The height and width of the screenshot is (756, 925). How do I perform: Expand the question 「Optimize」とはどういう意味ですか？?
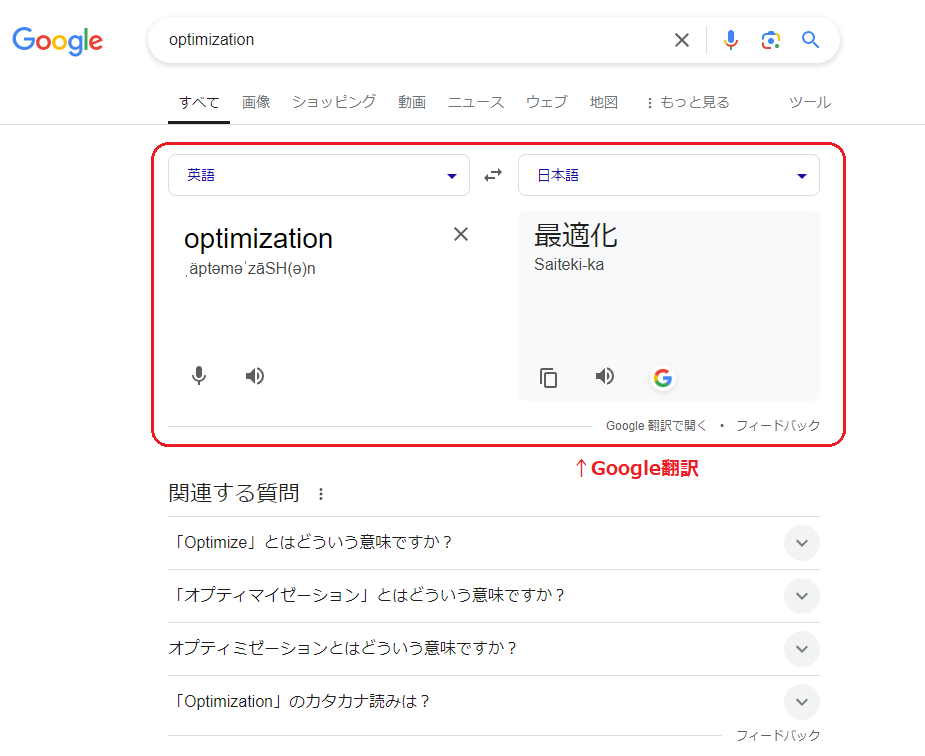pyautogui.click(x=801, y=543)
